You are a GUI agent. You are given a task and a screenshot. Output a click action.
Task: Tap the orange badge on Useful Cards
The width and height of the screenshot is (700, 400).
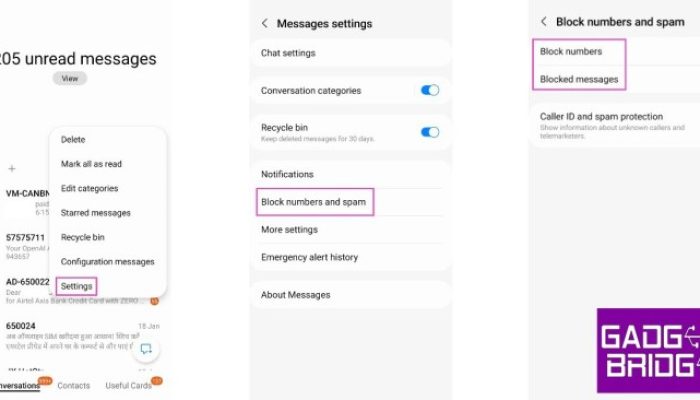point(157,381)
